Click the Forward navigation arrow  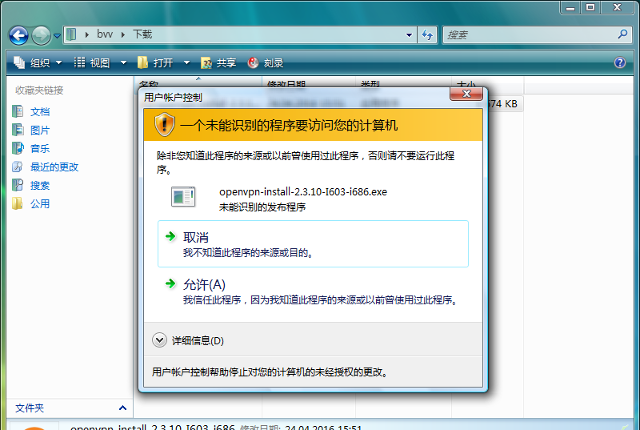[x=41, y=35]
